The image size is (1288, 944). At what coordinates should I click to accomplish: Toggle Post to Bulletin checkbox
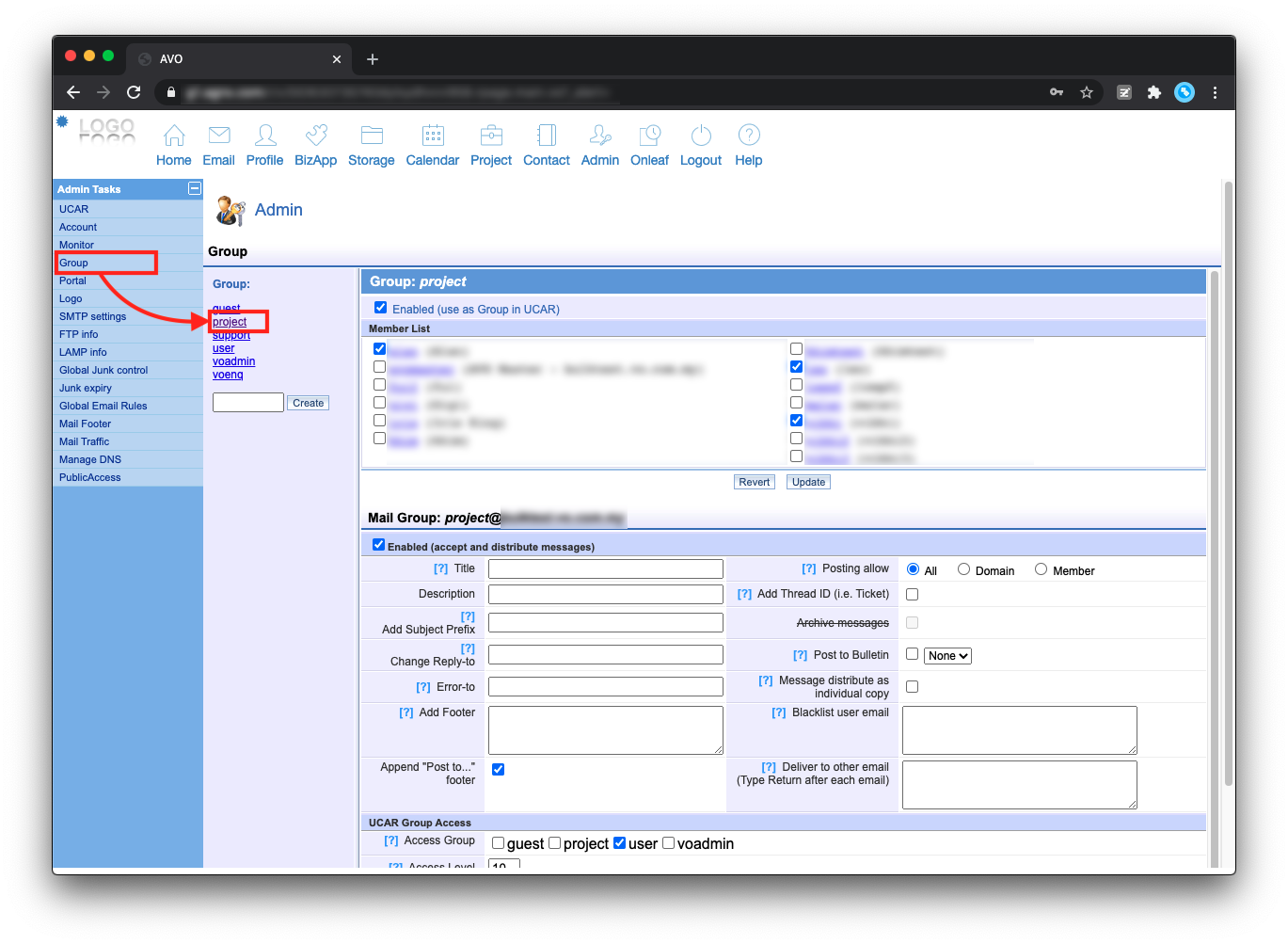tap(912, 654)
